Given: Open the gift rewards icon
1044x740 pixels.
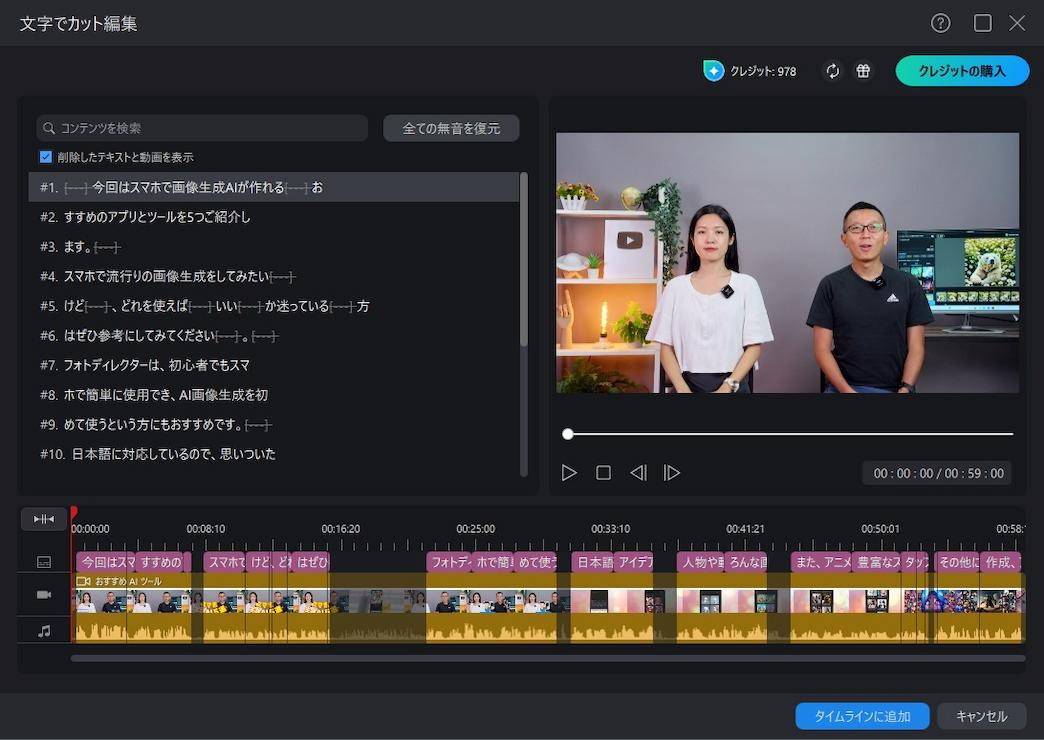Looking at the screenshot, I should (862, 71).
